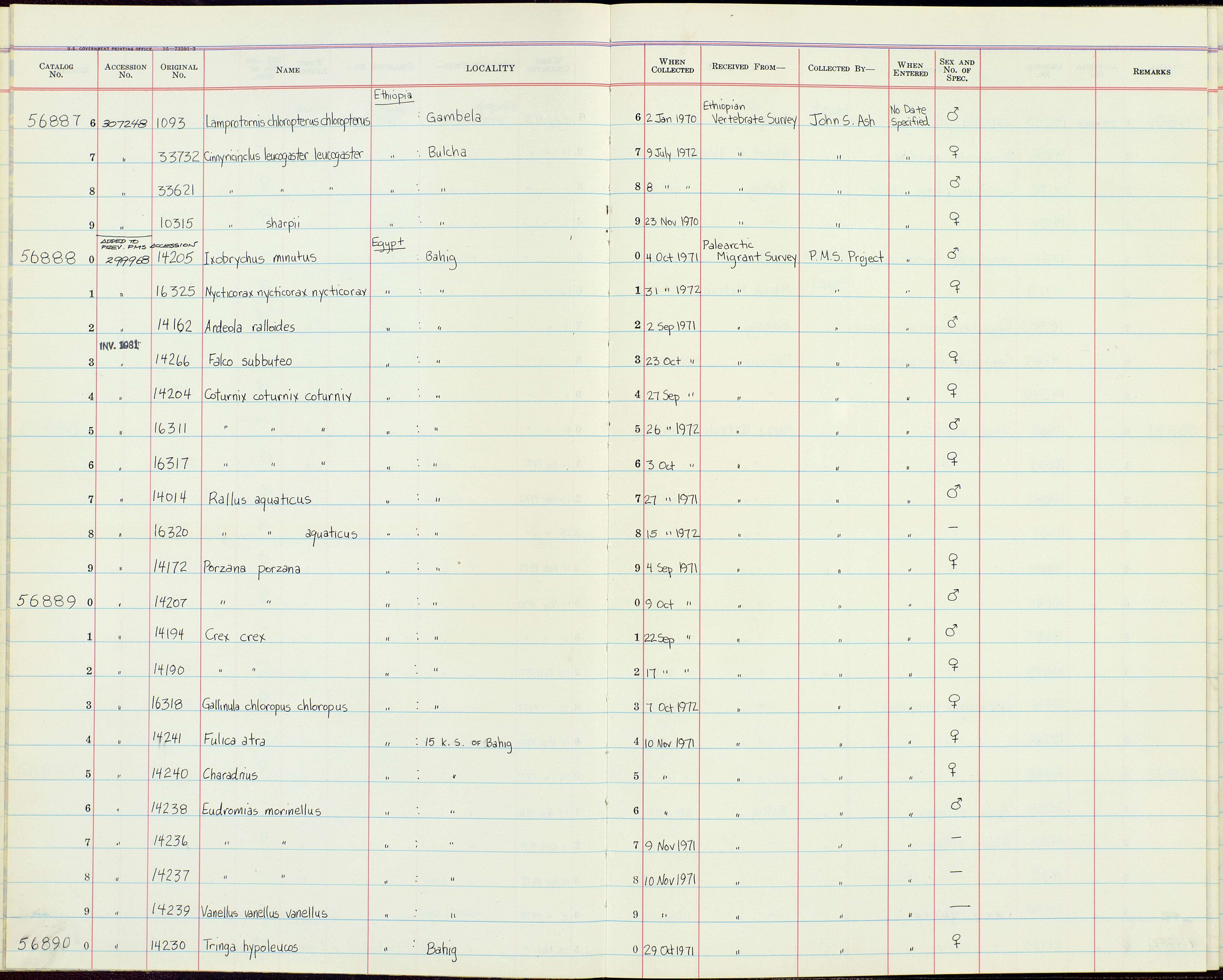
Task: Click the Egypt country heading
Action: [x=389, y=244]
